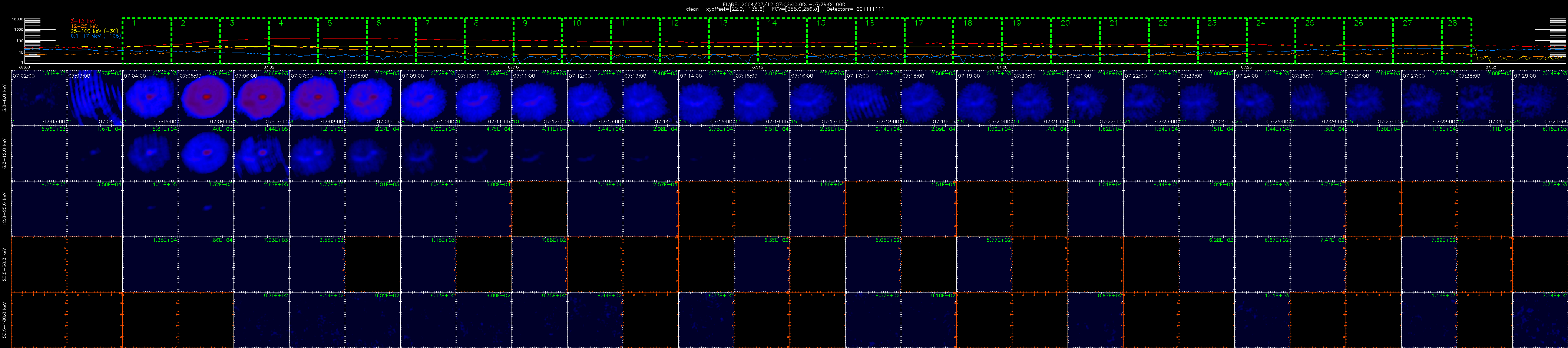This screenshot has height=348, width=1568.
Task: Click the 'clean' algorithm label in header
Action: click(692, 9)
